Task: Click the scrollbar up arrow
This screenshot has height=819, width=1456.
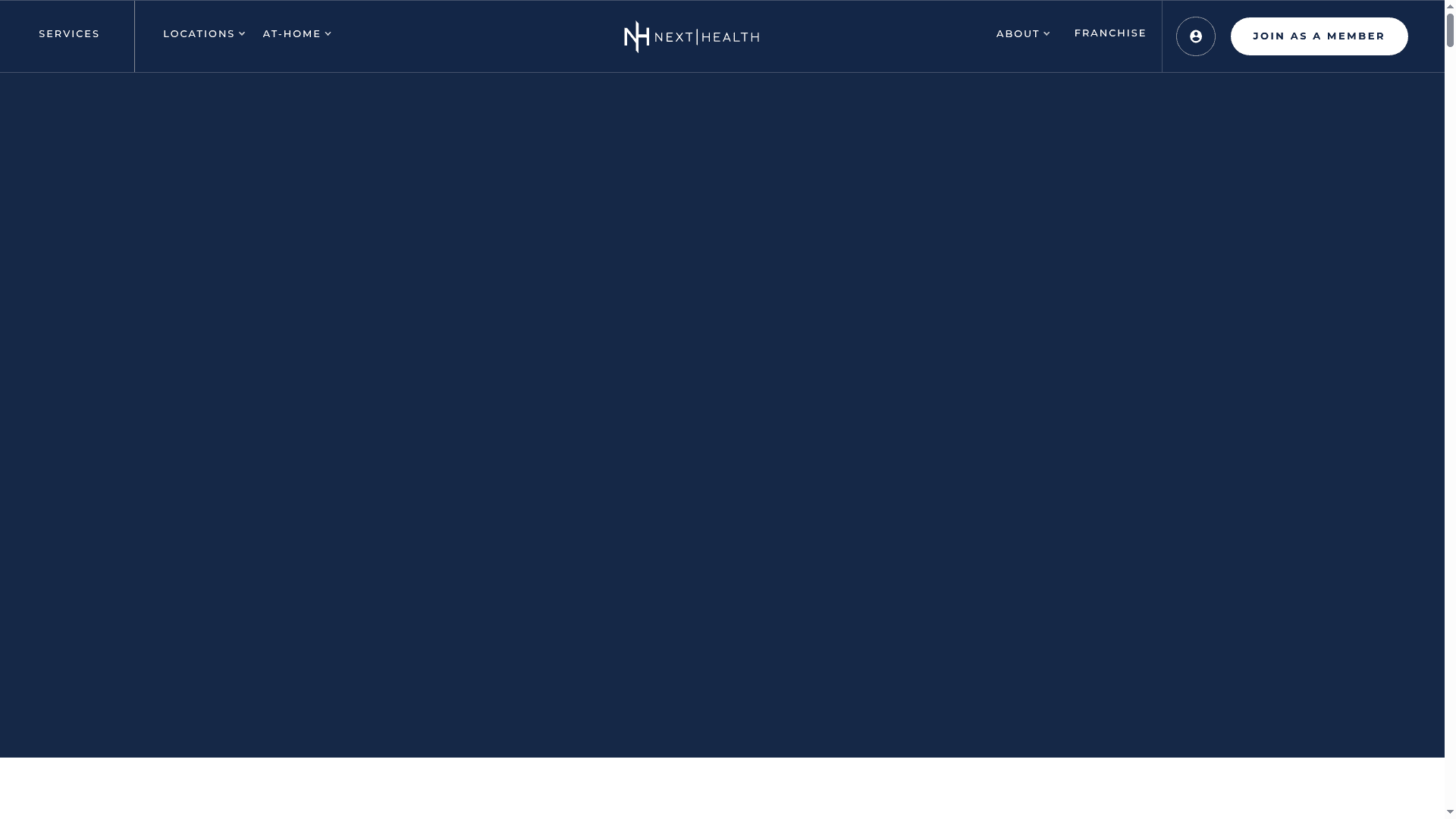Action: pos(1449,5)
